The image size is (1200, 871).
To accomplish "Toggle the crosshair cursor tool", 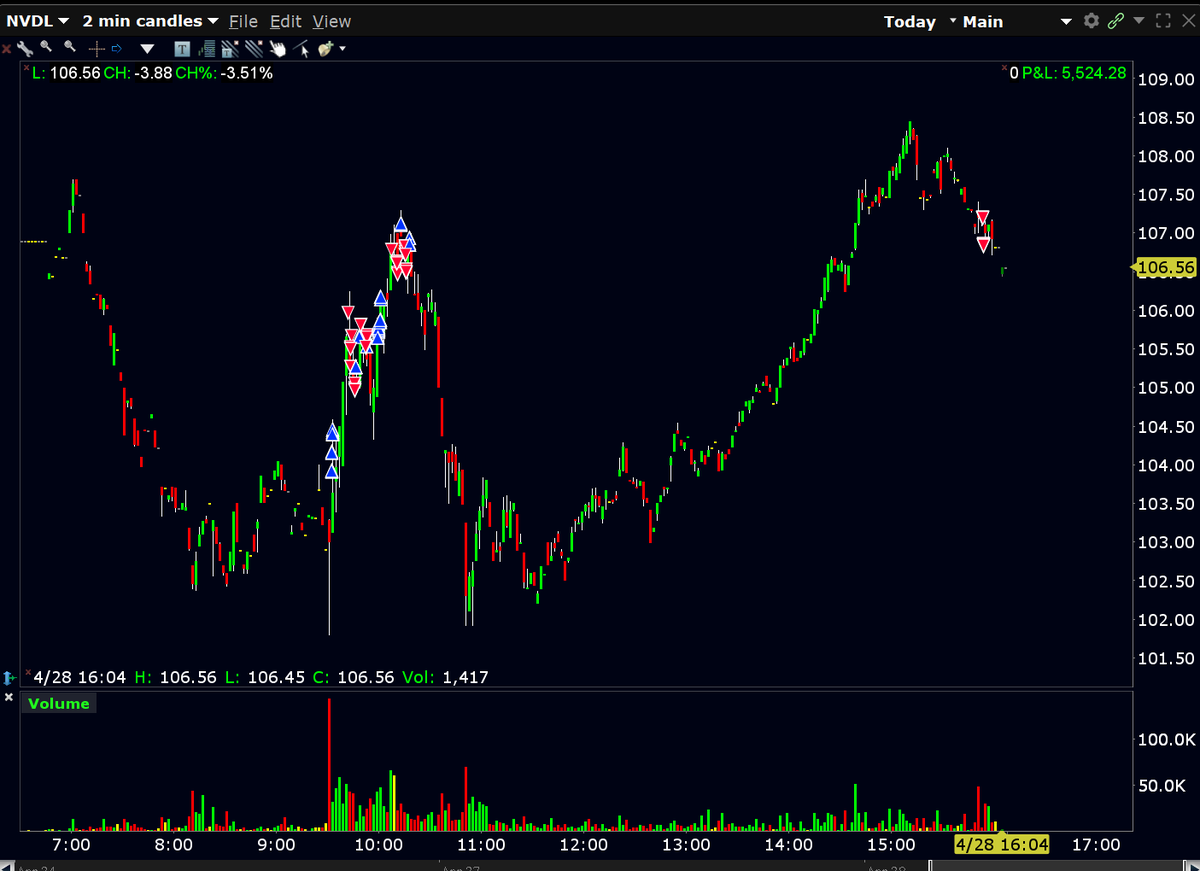I will 97,48.
